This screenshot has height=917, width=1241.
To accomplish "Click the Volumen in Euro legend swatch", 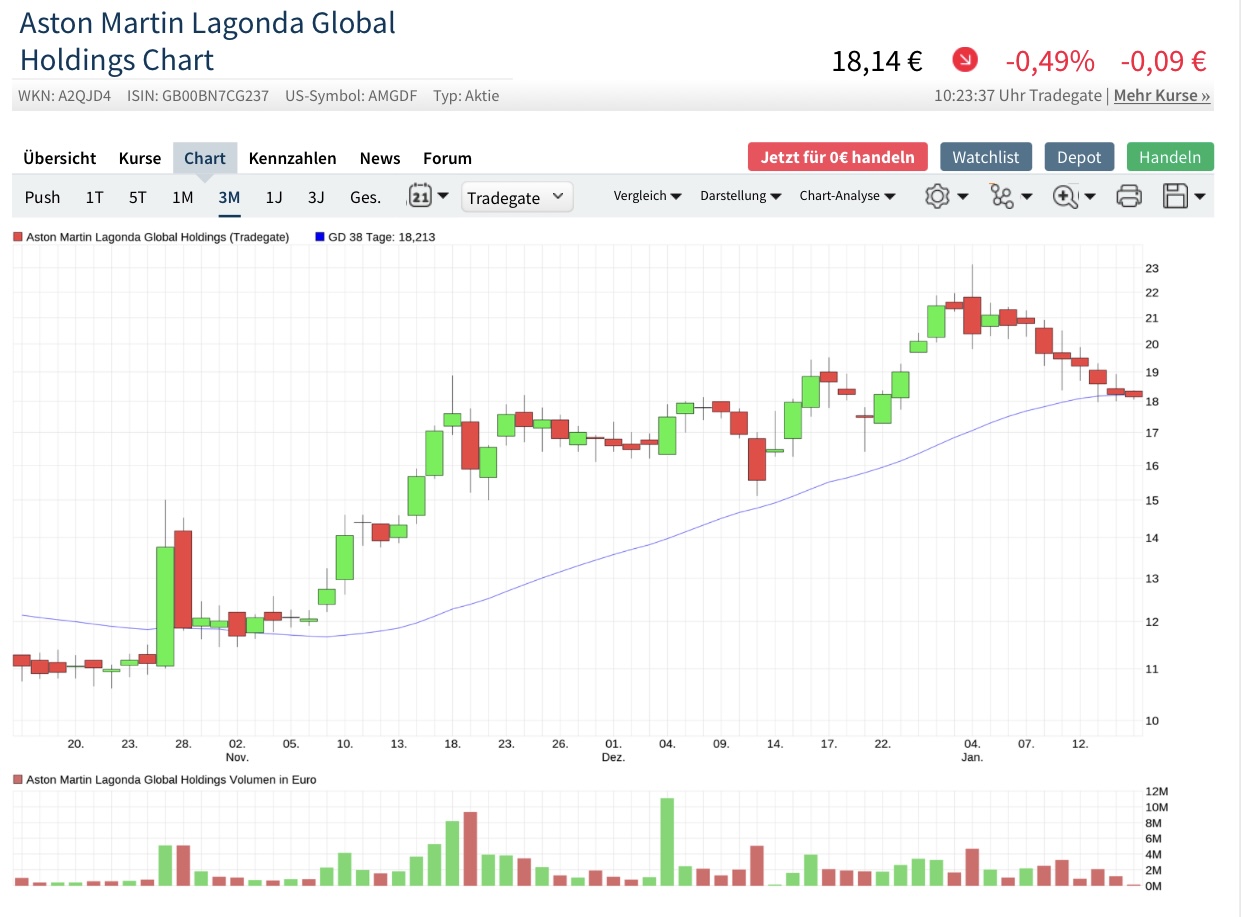I will pyautogui.click(x=18, y=779).
